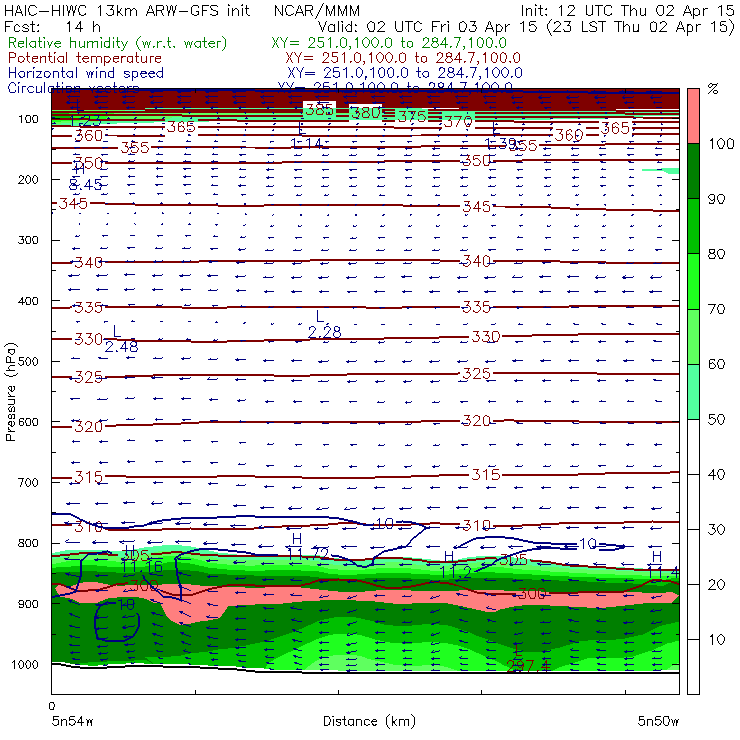The width and height of the screenshot is (740, 740).
Task: Click the '700' pressure axis tick label
Action: pyautogui.click(x=28, y=483)
